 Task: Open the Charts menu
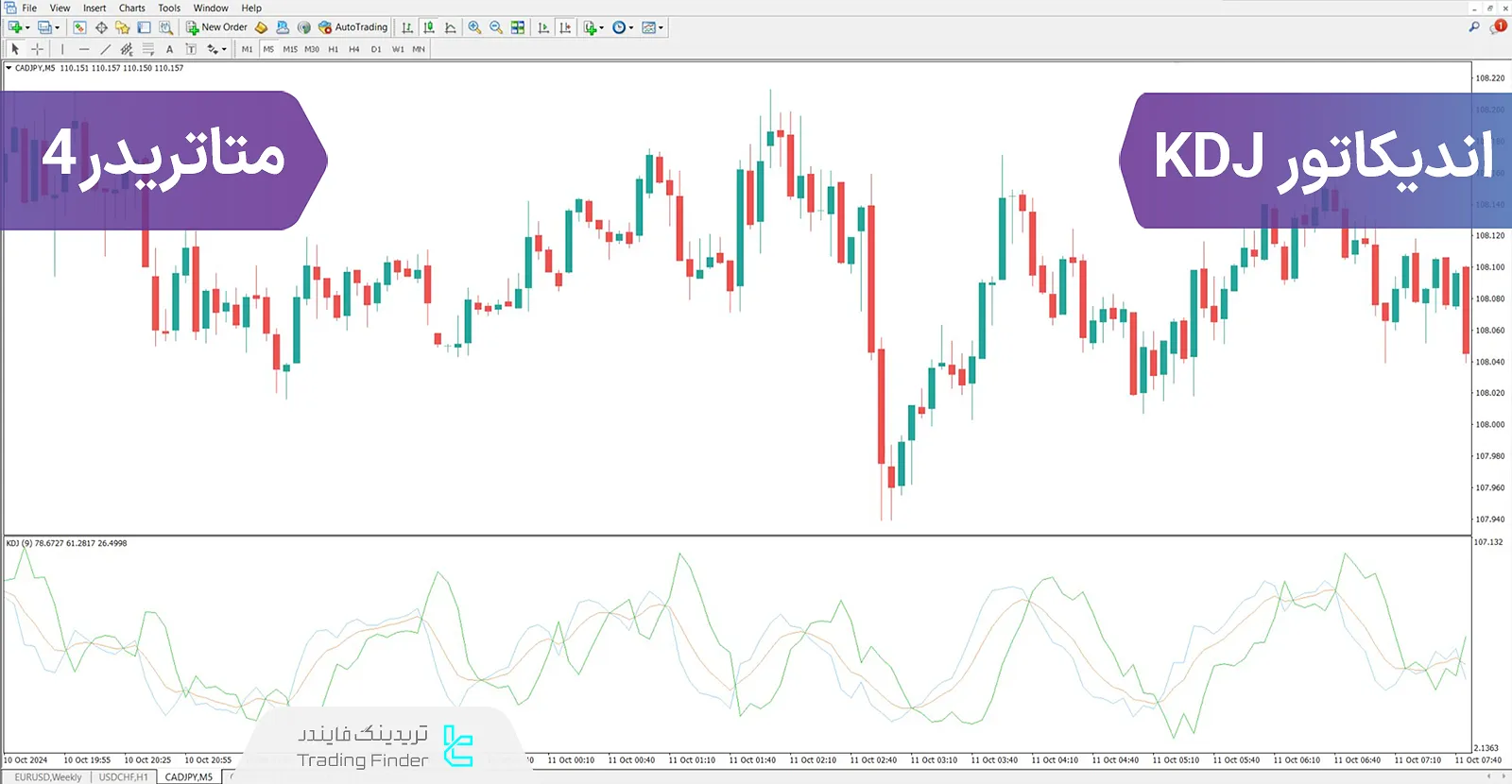click(131, 8)
